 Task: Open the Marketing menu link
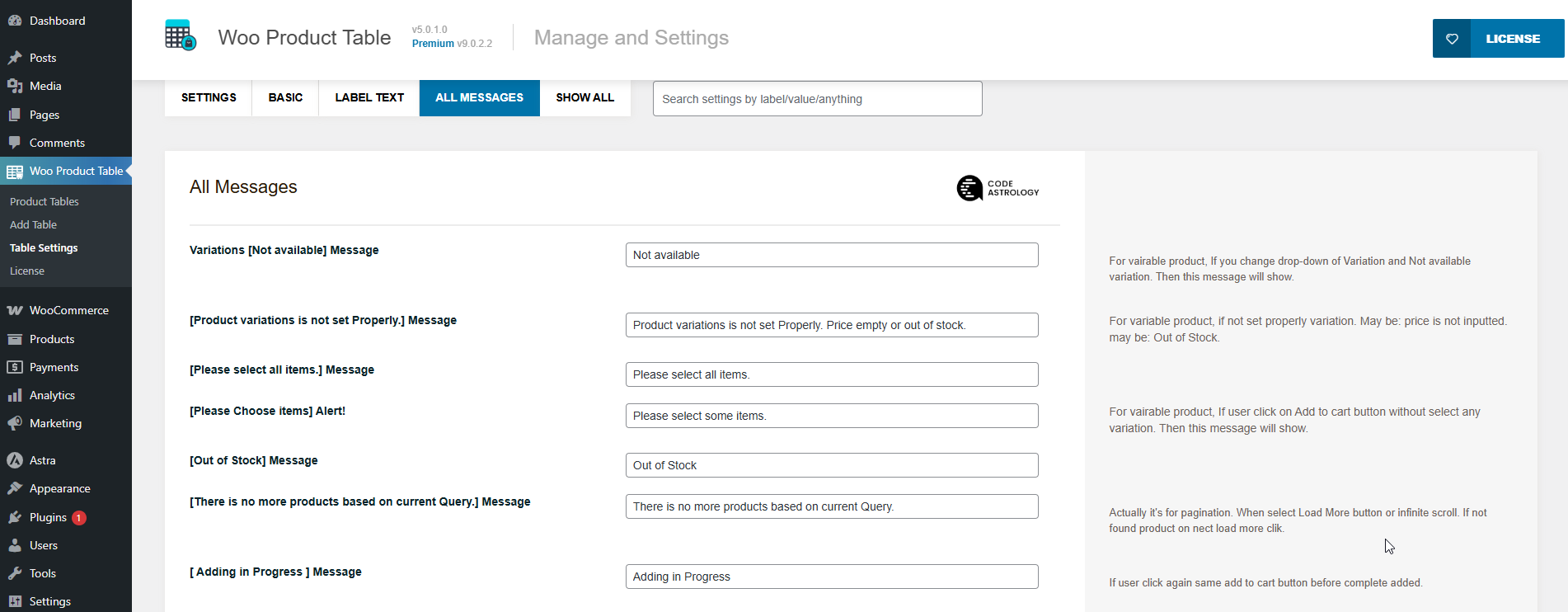pyautogui.click(x=55, y=423)
